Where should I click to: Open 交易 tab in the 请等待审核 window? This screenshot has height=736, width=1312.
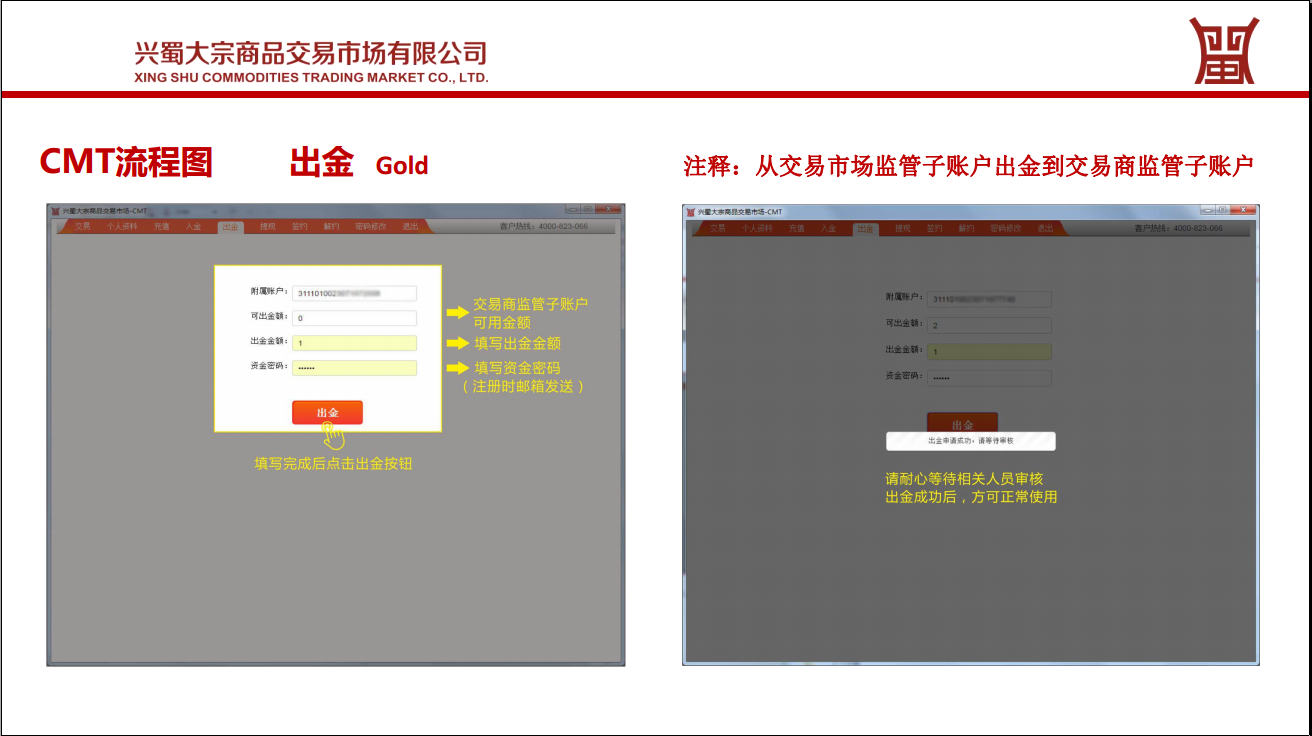tap(718, 229)
